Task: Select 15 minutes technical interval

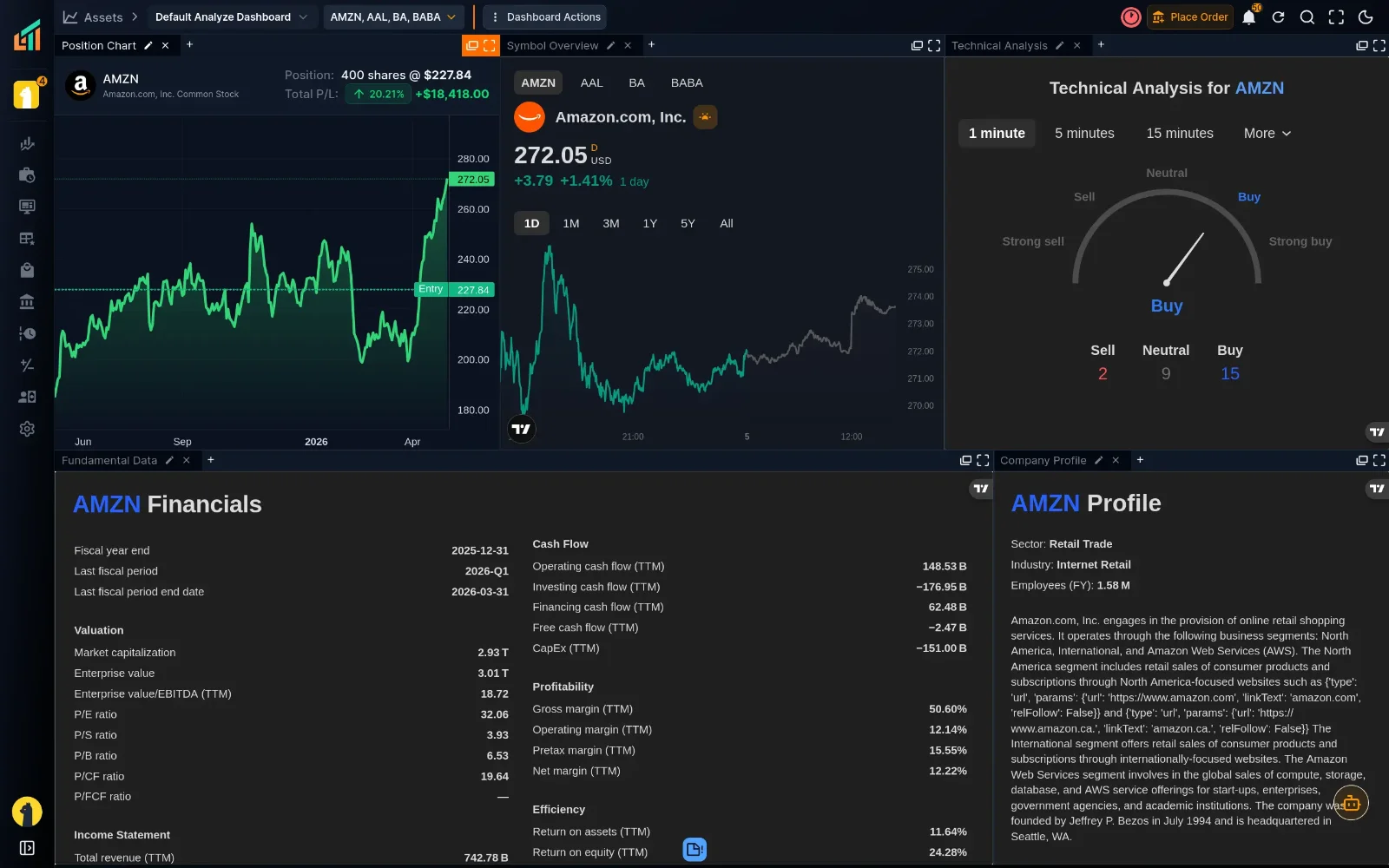Action: pos(1180,133)
